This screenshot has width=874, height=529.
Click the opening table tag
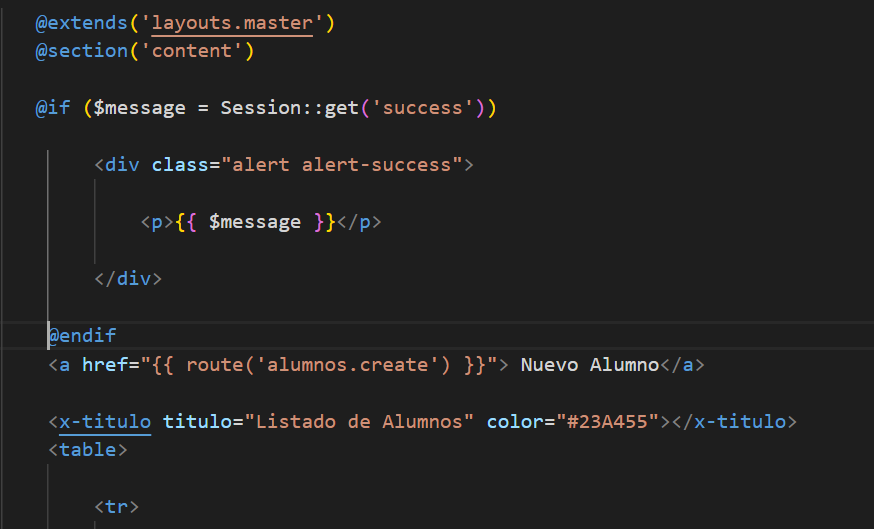(88, 450)
